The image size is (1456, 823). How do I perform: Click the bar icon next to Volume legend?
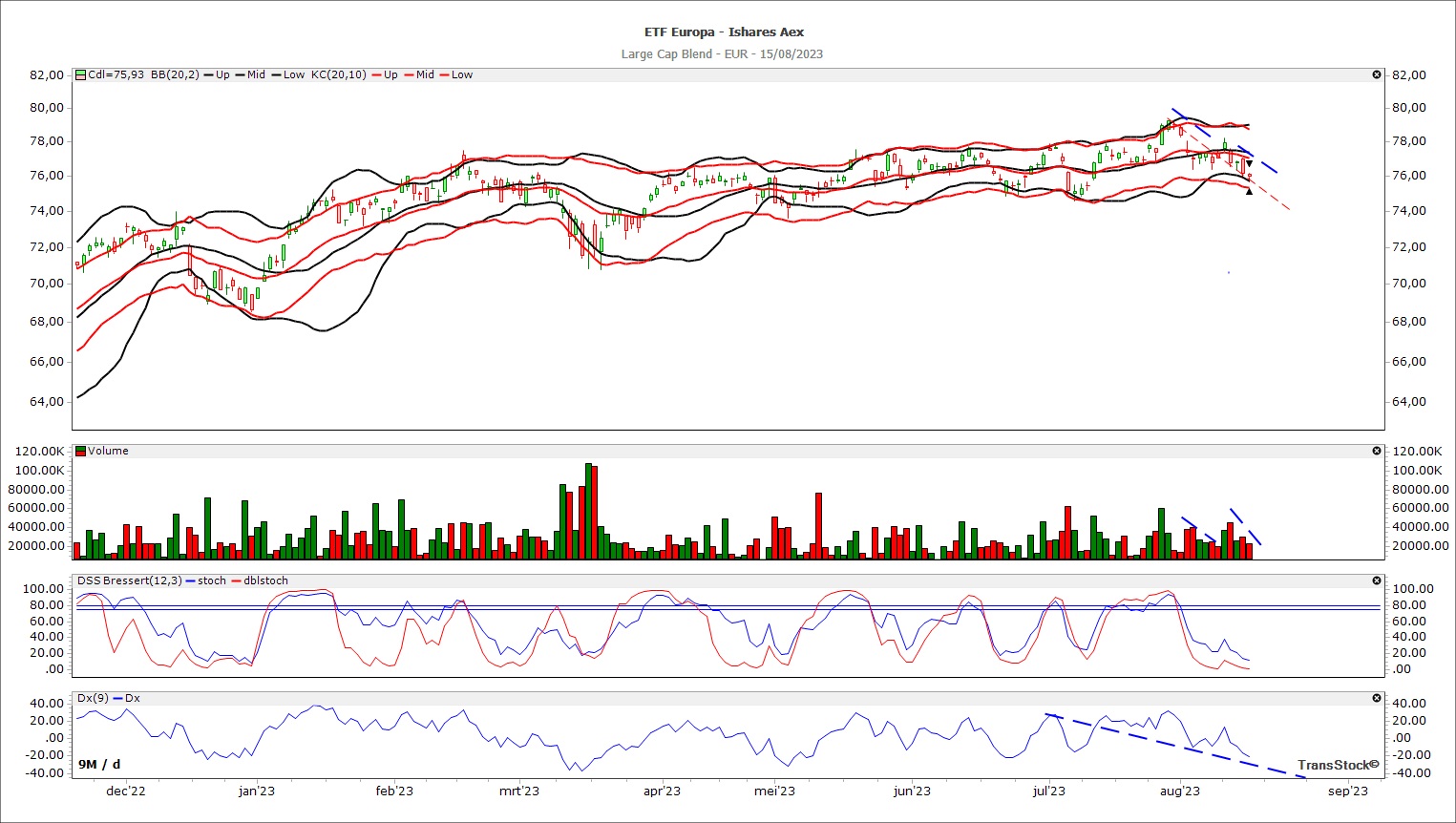pos(81,451)
